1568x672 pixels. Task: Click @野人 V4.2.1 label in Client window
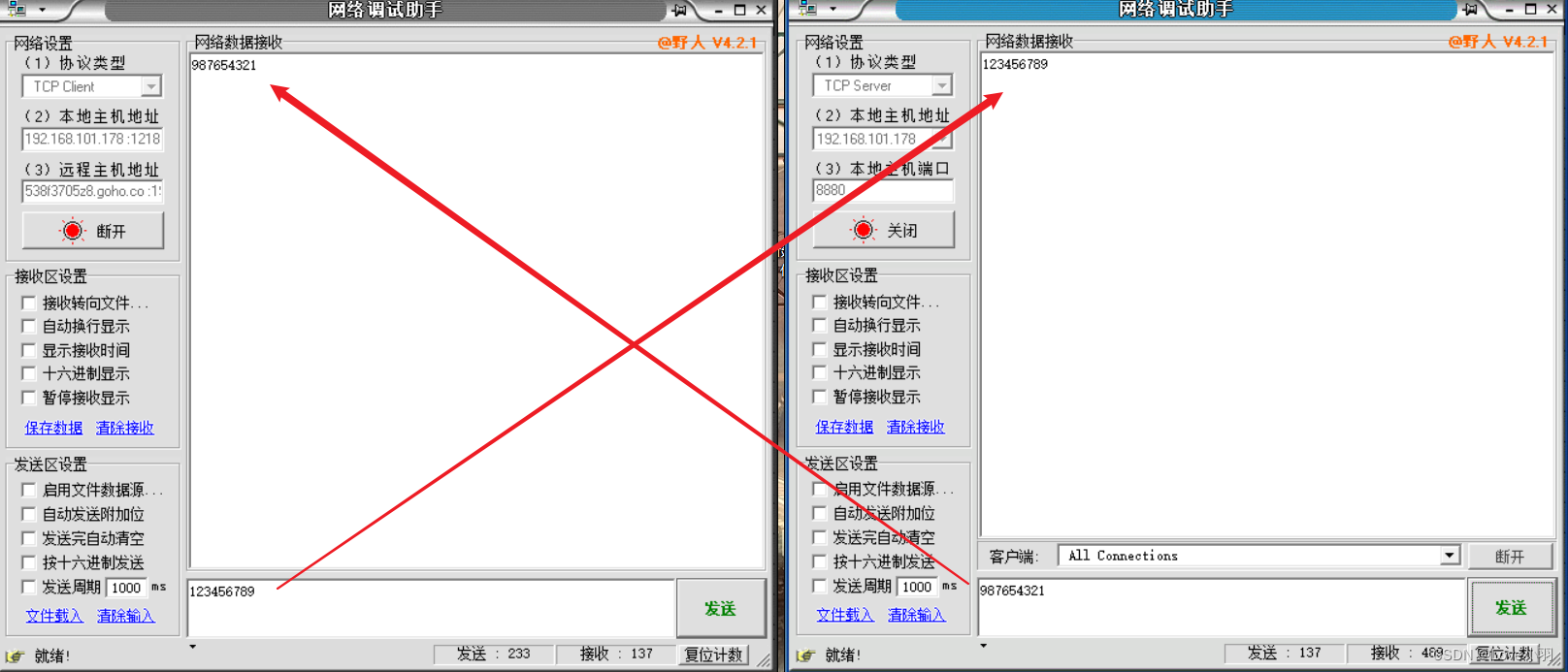706,43
